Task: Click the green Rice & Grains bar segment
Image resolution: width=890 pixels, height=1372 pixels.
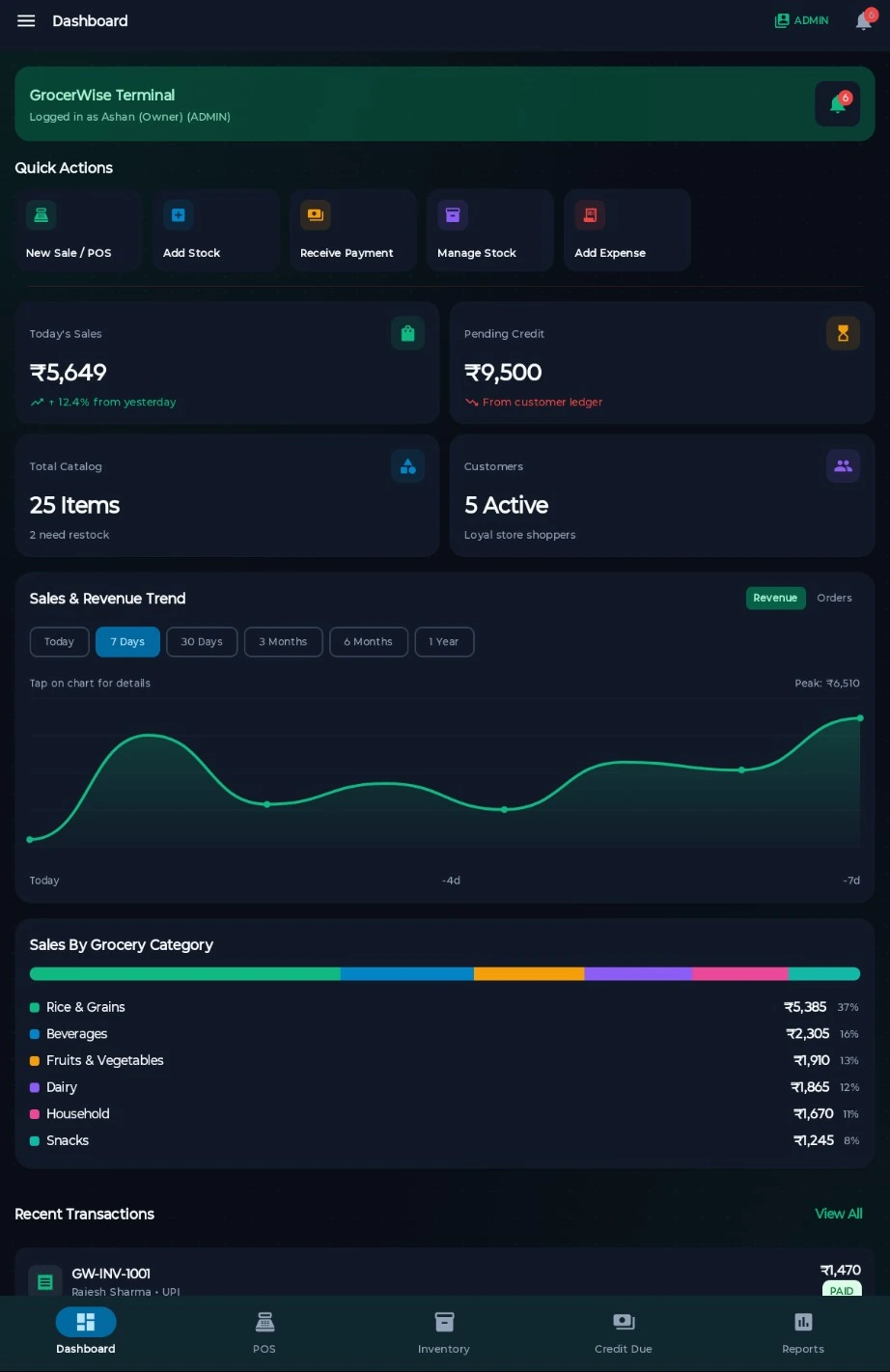Action: tap(185, 974)
